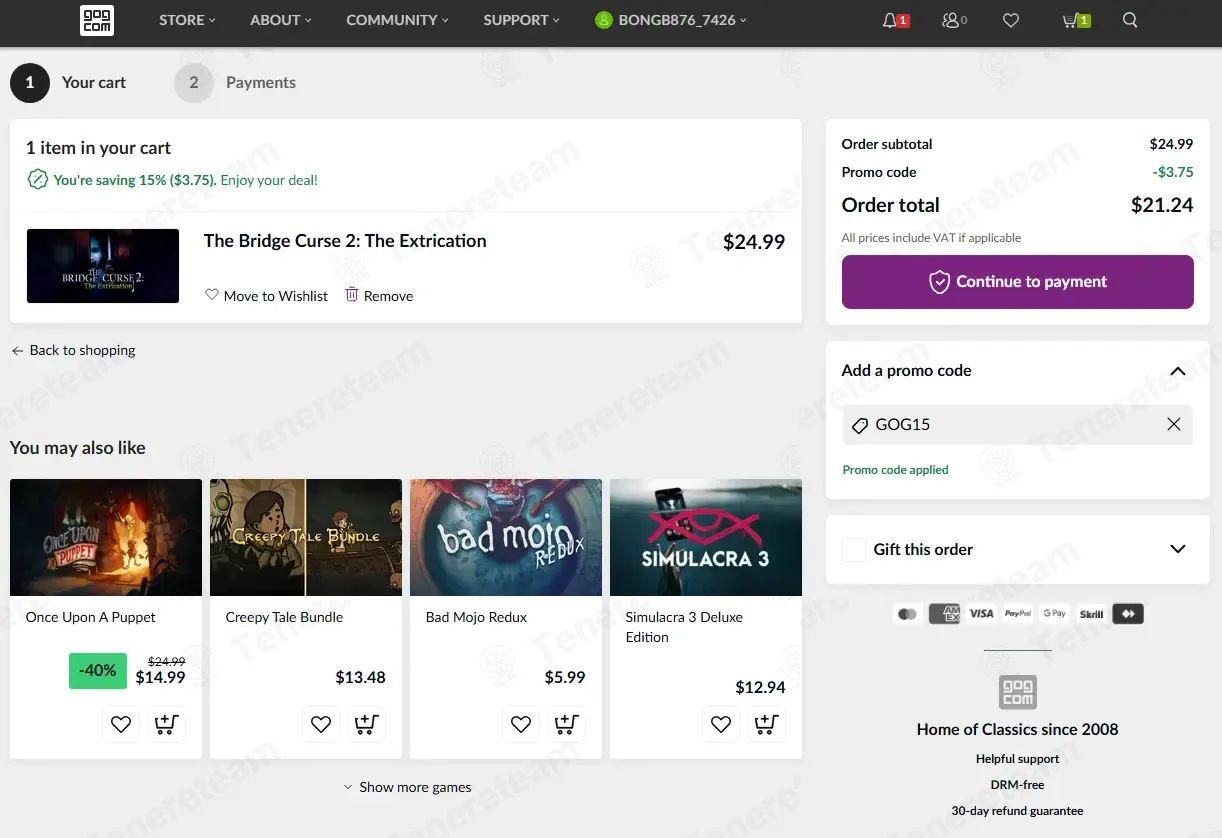Expand Show more games

[407, 787]
